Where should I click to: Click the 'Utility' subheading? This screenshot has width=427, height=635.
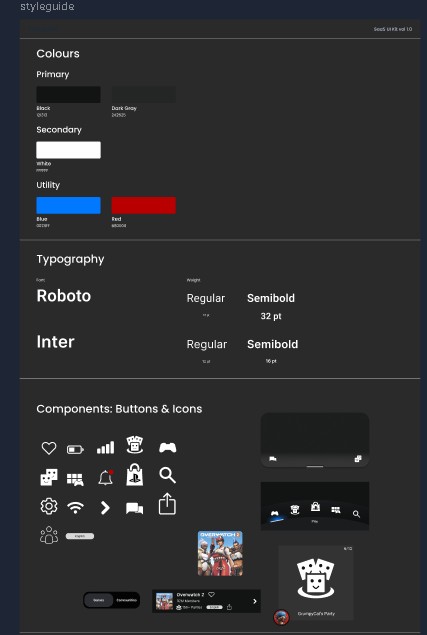(x=48, y=185)
